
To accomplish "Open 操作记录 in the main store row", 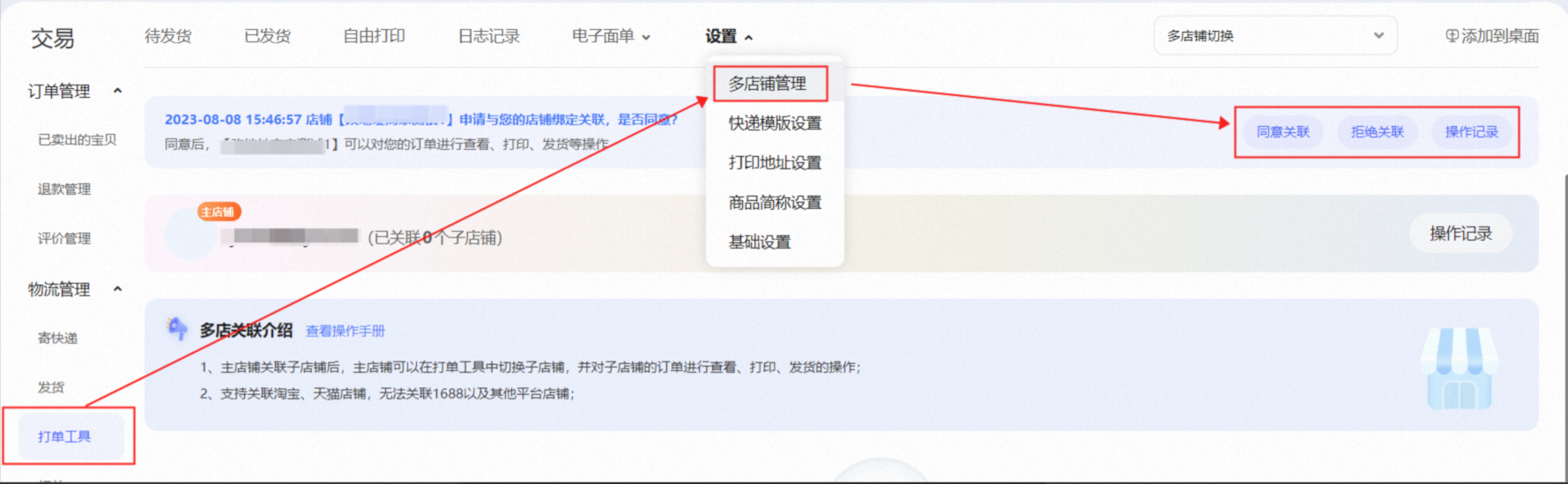I will 1461,234.
